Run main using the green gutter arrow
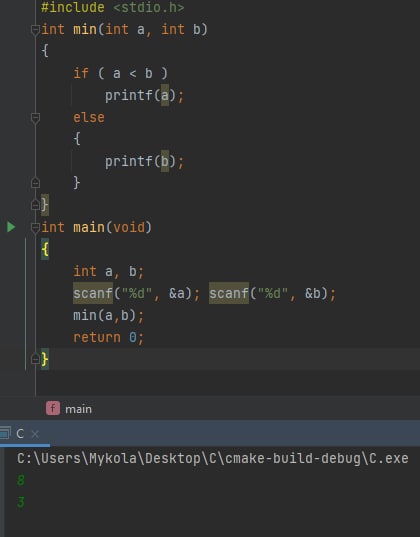Screen dimensions: 420x537 [x=11, y=227]
